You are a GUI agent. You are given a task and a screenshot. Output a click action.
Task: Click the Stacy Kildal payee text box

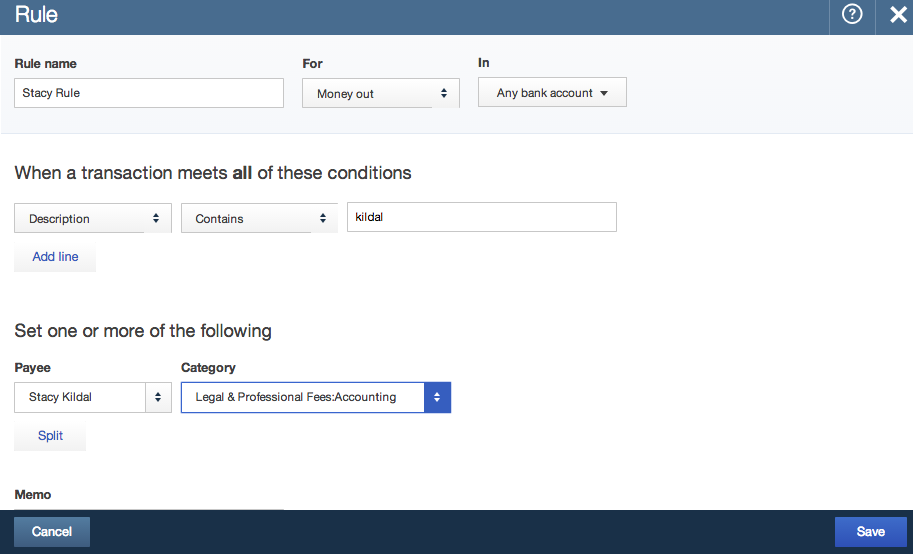click(80, 397)
